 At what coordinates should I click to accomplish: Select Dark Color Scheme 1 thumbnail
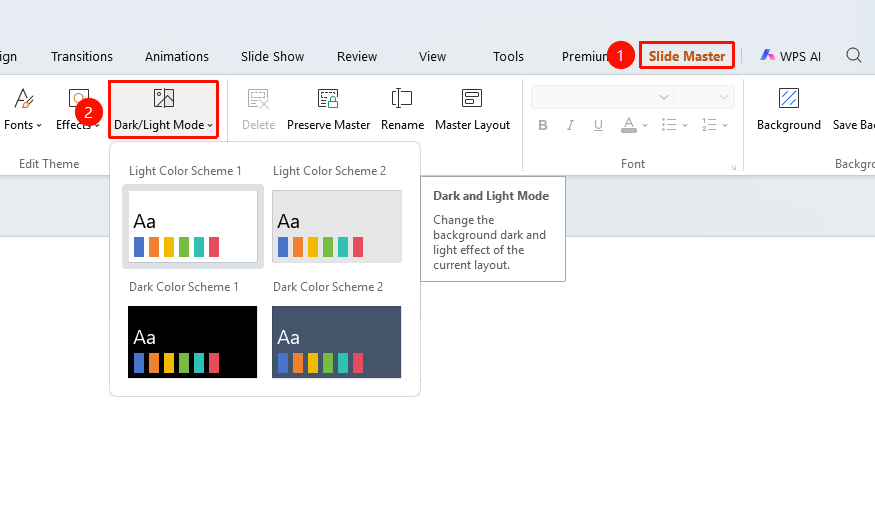(193, 342)
